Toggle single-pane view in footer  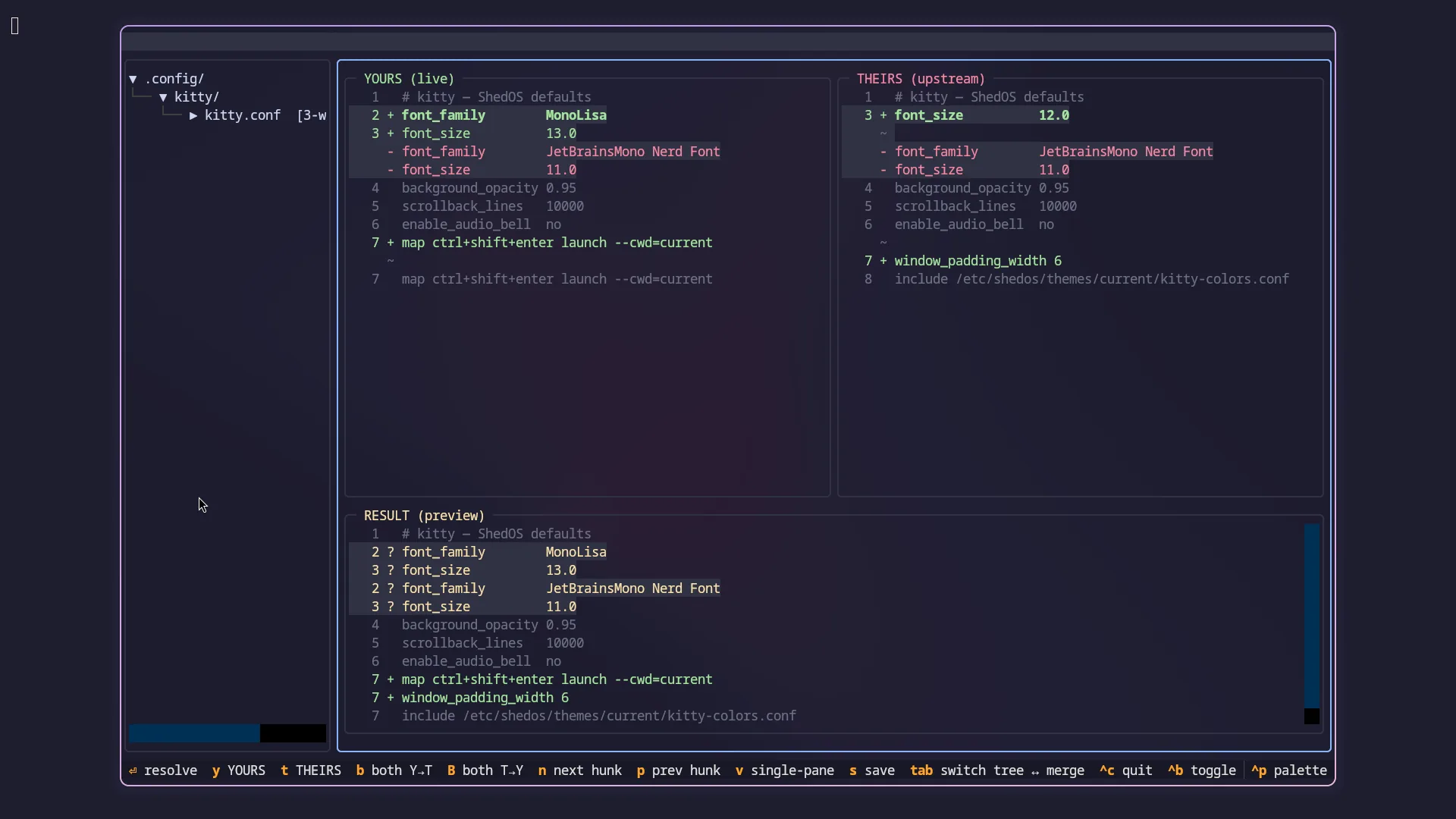tap(785, 770)
